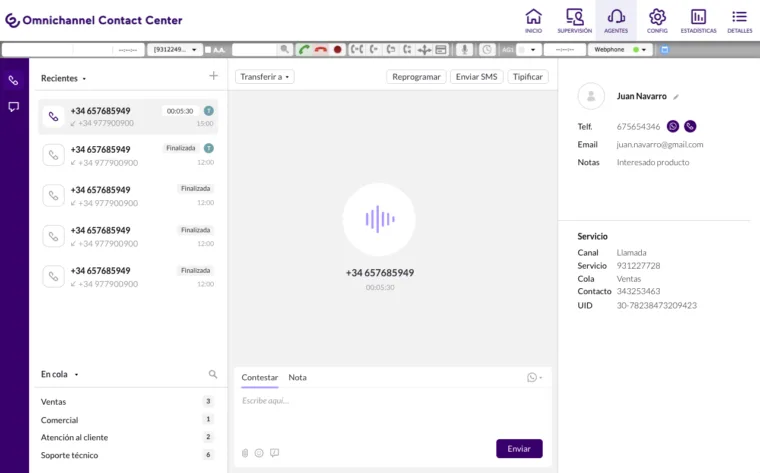Click toolbar search magnifier icon
This screenshot has width=760, height=473.
click(285, 49)
